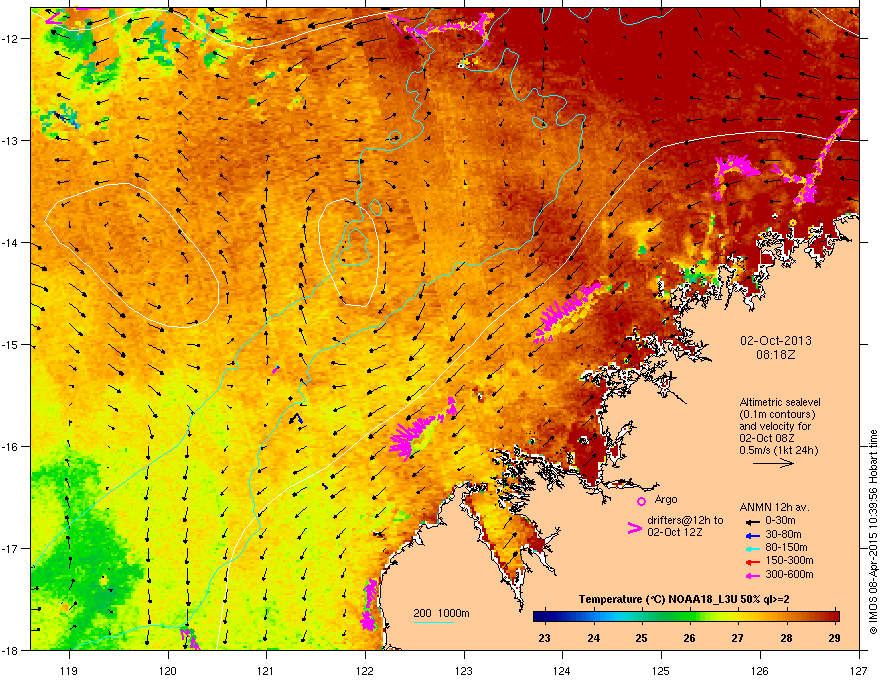Click the longitude axis label '122'

[x=365, y=670]
